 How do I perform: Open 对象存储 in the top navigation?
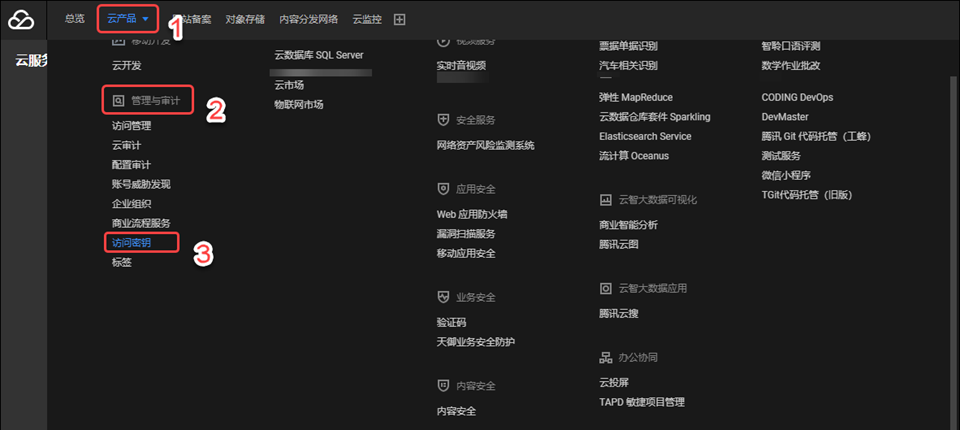245,19
